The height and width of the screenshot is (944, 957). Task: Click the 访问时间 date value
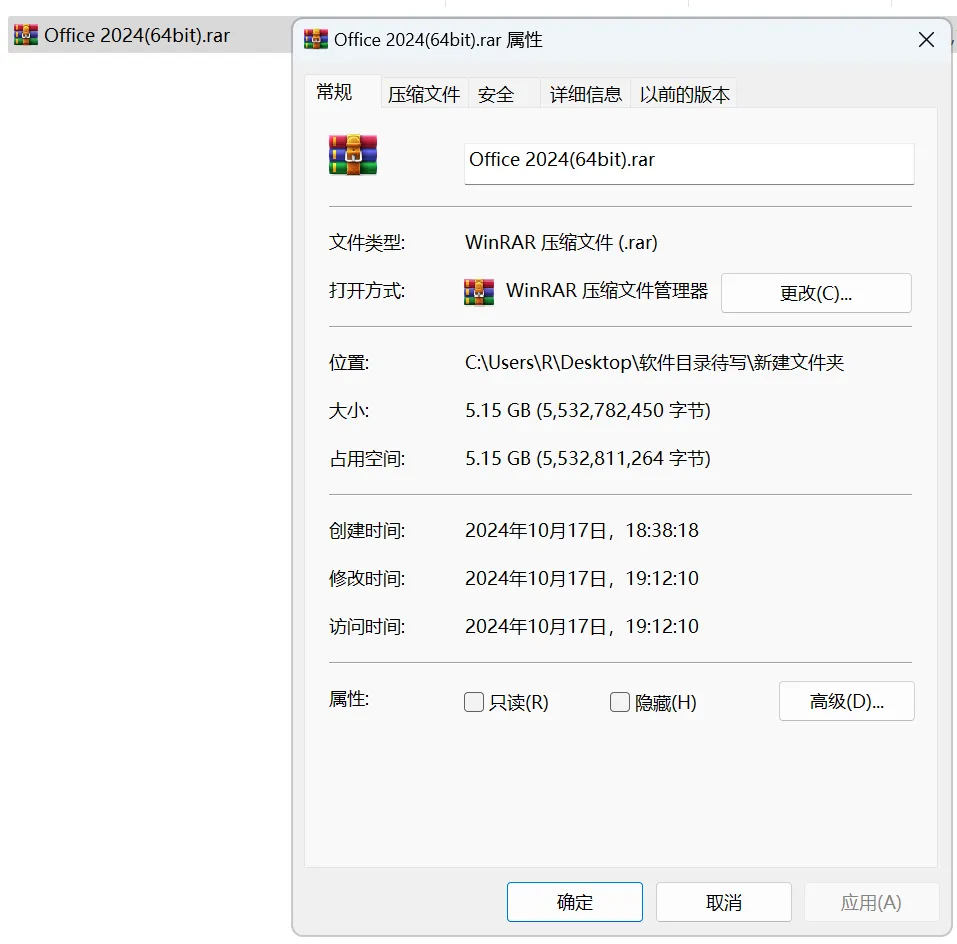582,626
